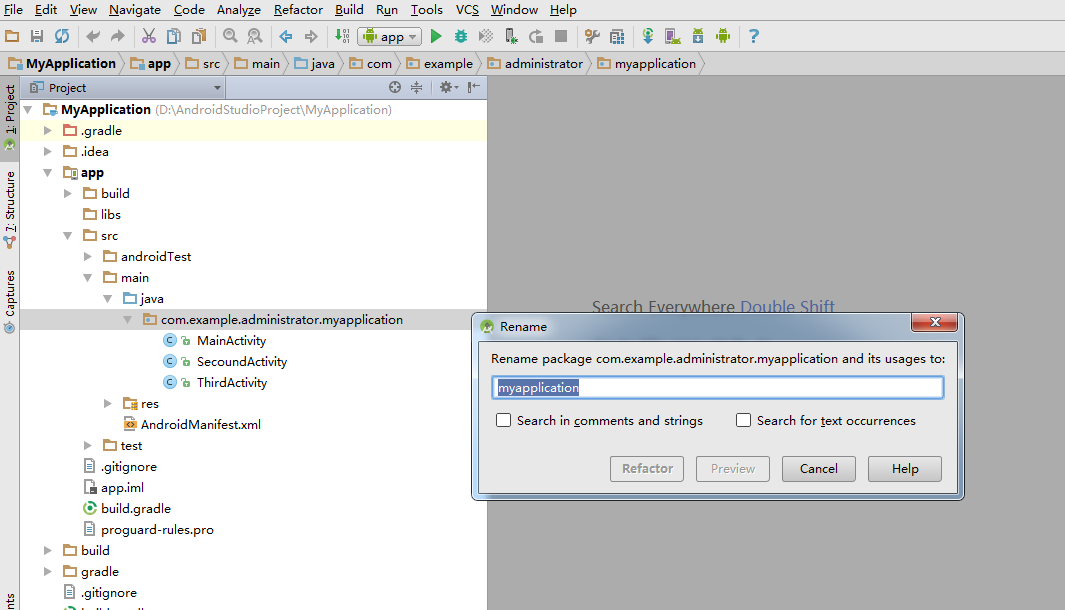
Task: Click the Collapse All icon in Project panel
Action: [x=416, y=87]
